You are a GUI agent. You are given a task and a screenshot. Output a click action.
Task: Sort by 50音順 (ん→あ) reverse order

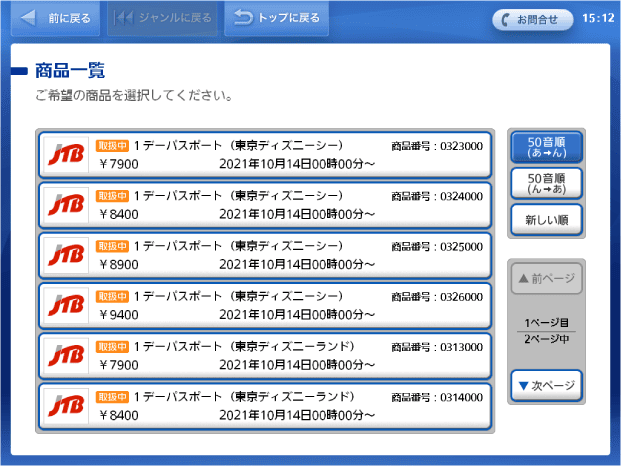546,182
